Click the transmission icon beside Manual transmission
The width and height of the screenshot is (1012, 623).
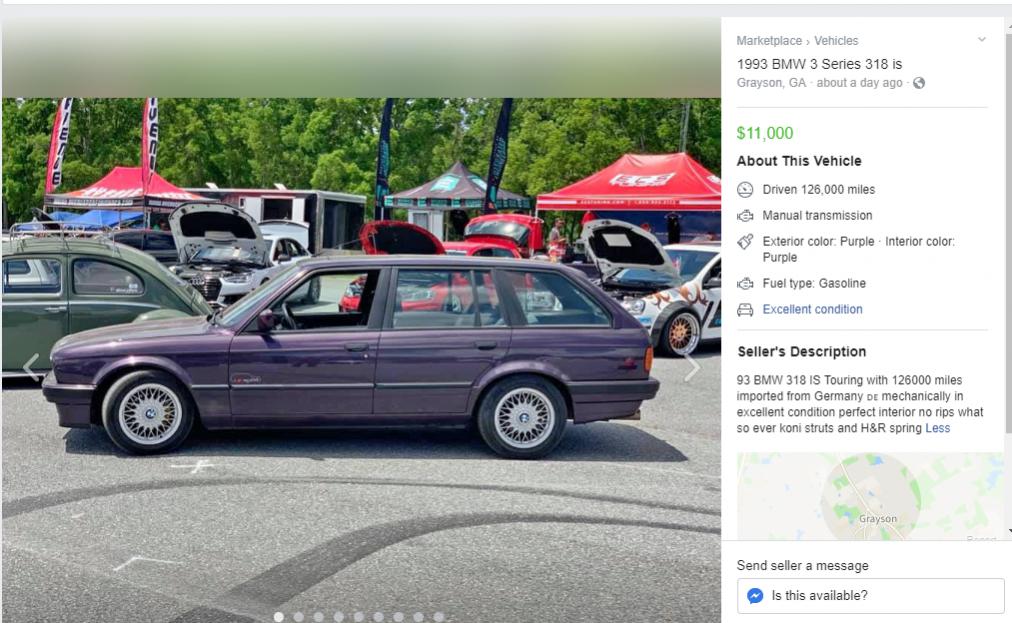pyautogui.click(x=745, y=215)
